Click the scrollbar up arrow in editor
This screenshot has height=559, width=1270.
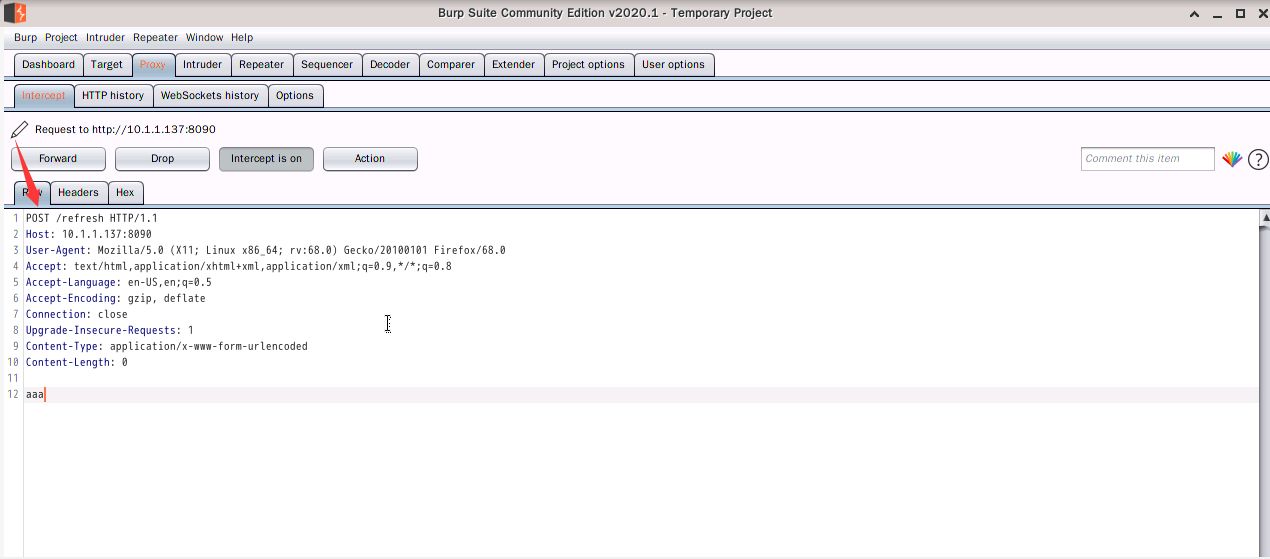[1264, 217]
